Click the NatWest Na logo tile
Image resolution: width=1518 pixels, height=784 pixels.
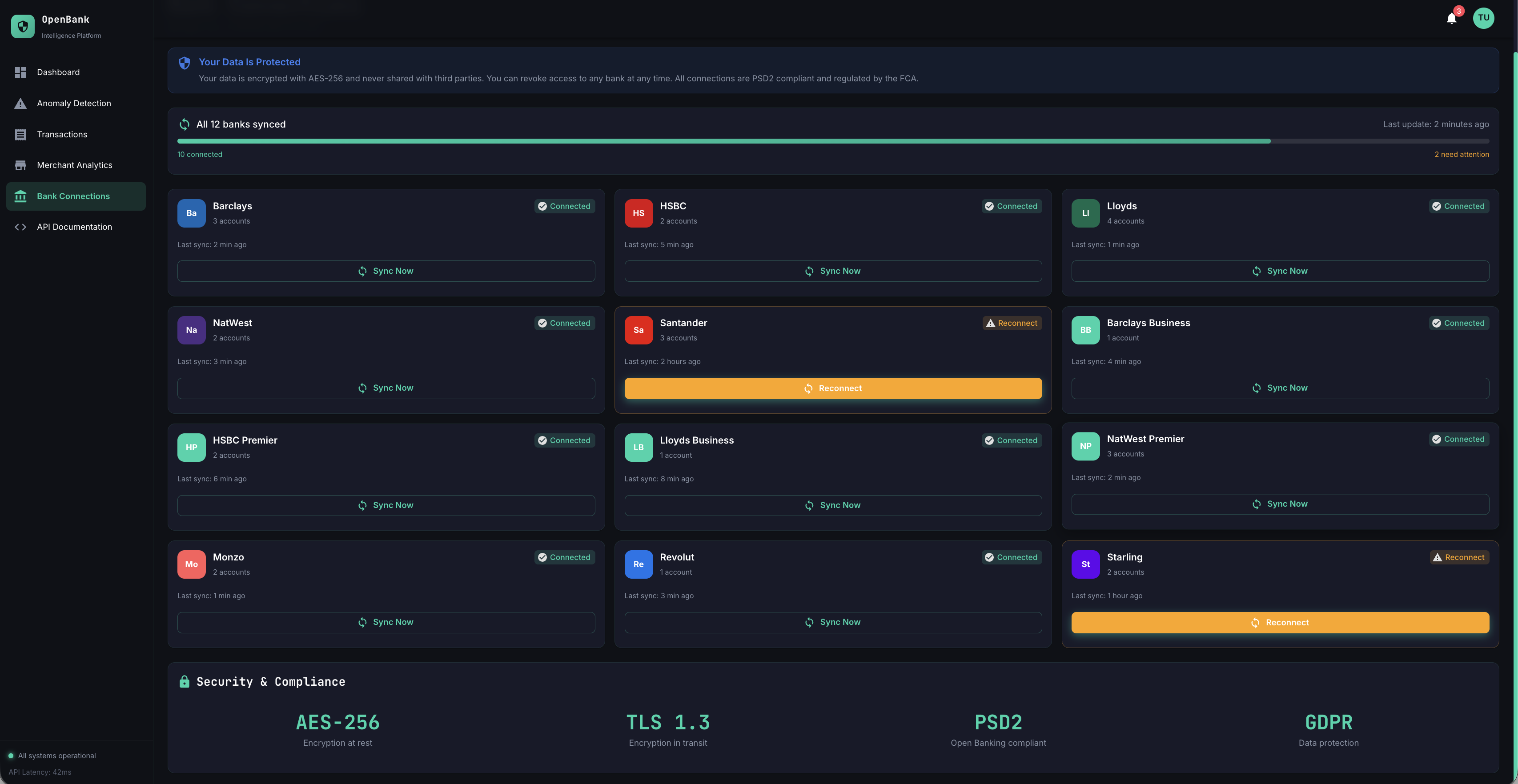[x=192, y=330]
